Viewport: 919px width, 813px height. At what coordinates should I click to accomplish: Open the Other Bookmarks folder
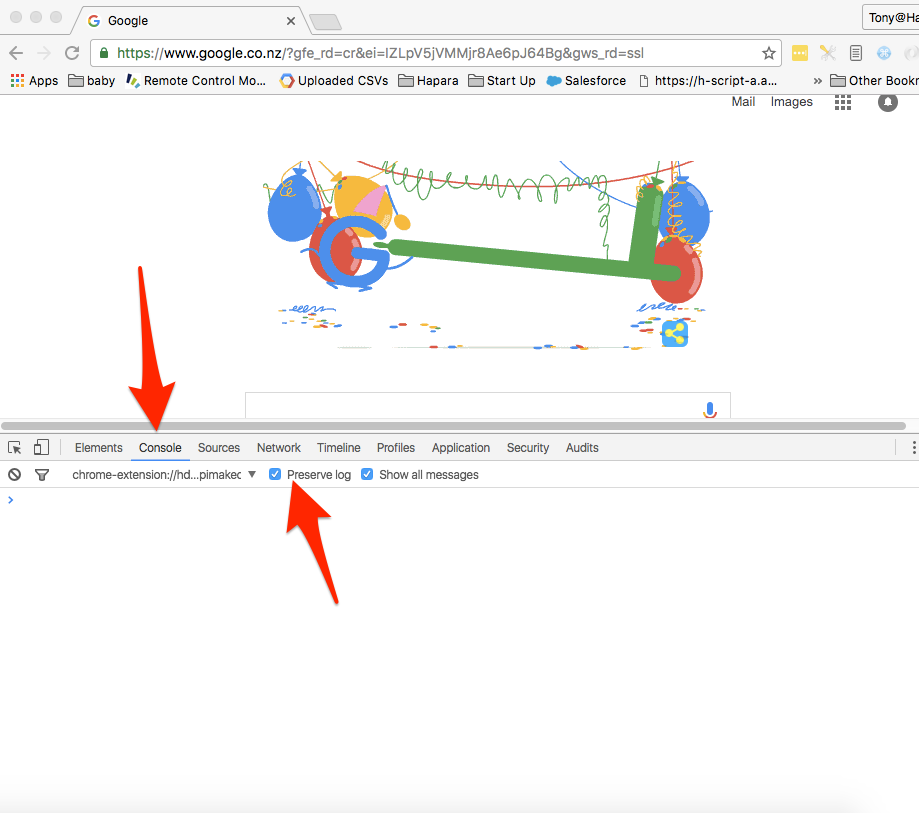(x=874, y=81)
